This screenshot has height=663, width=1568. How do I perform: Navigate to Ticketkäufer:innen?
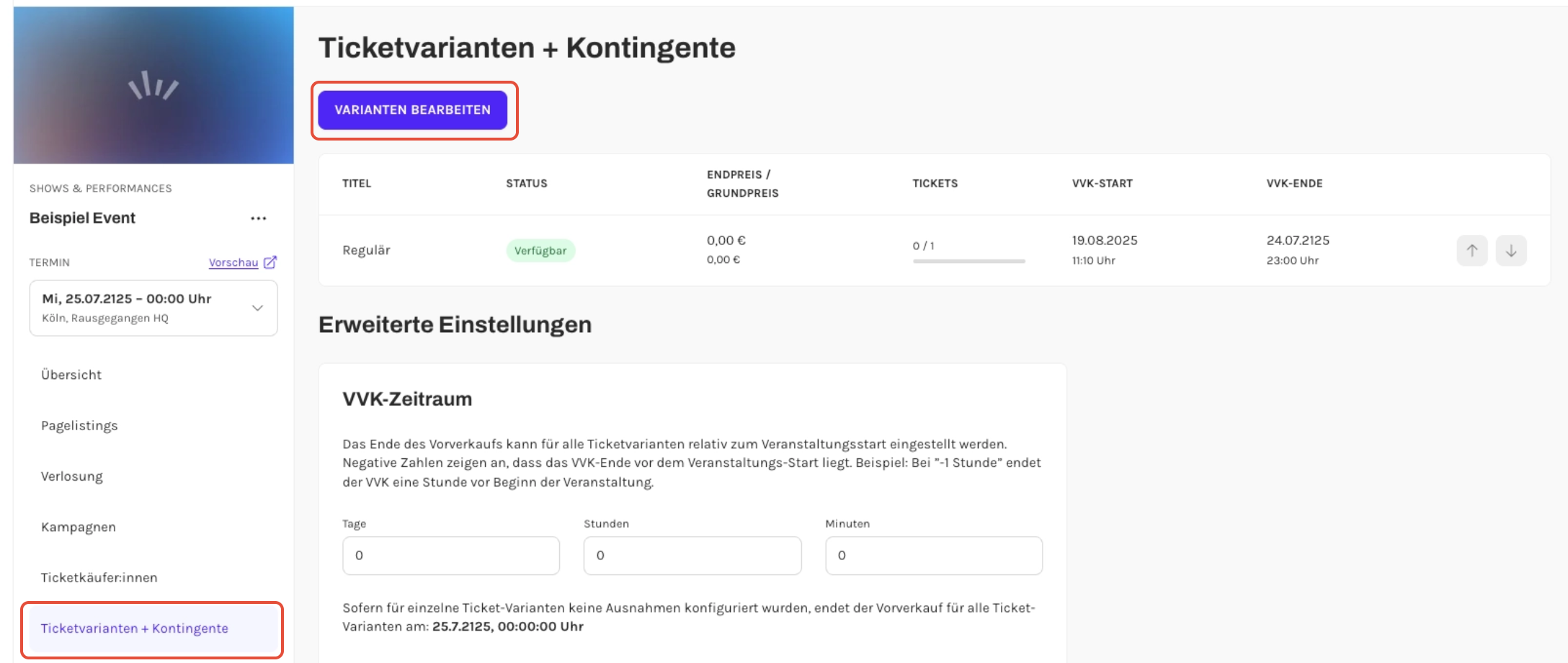[x=99, y=577]
